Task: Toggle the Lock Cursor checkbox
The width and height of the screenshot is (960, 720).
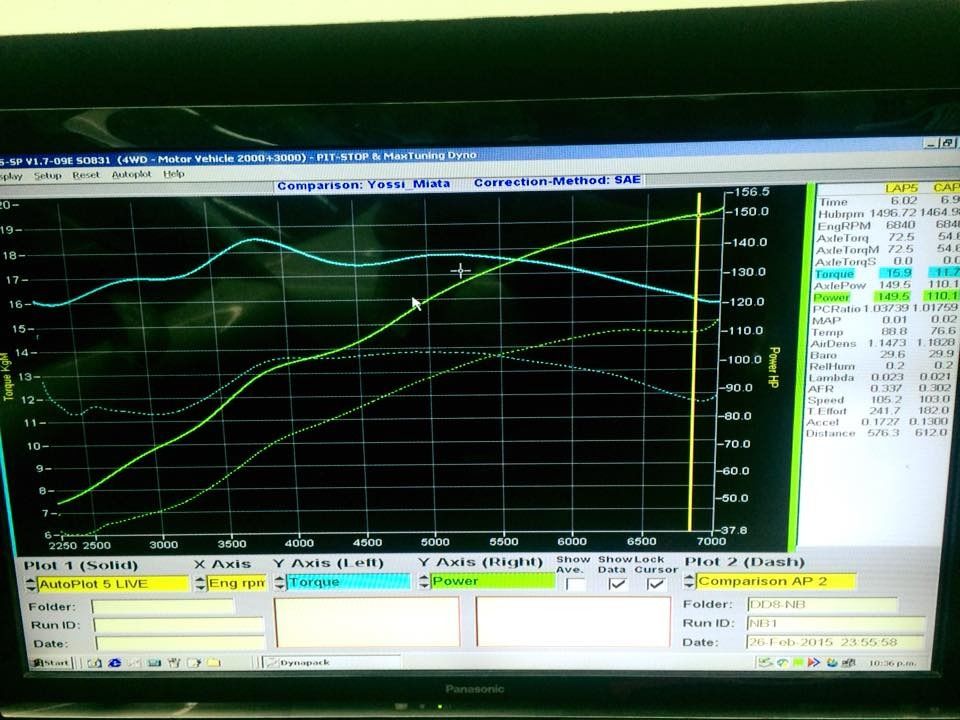Action: coord(655,583)
